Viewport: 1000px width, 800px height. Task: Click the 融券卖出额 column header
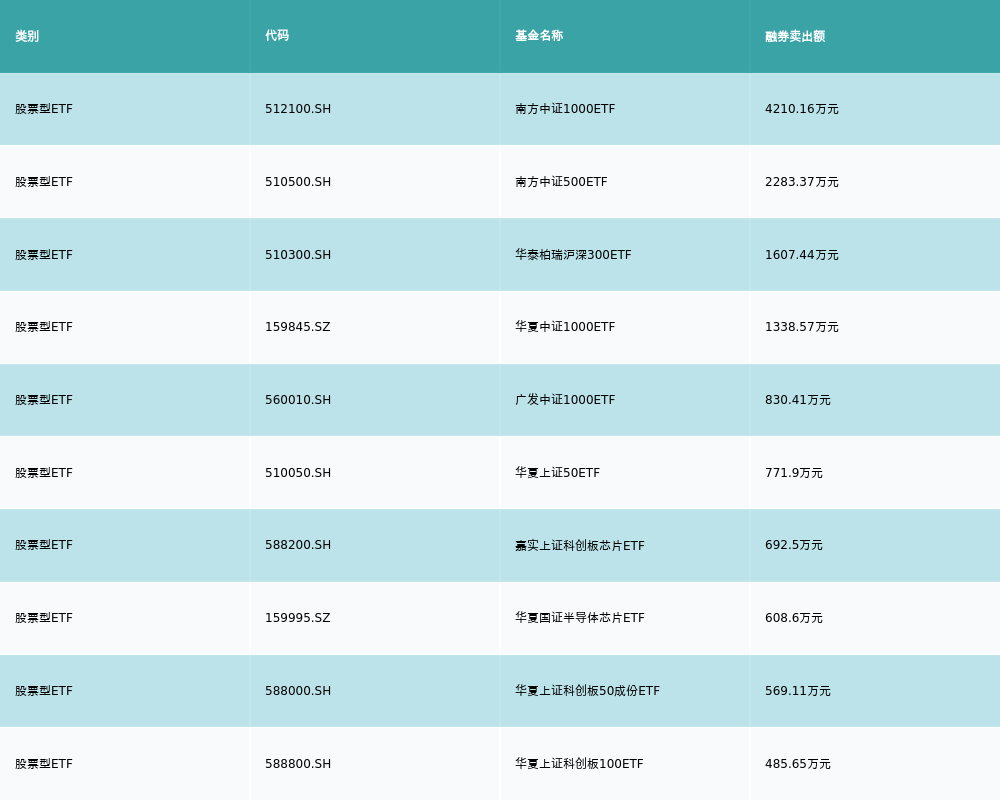click(795, 36)
